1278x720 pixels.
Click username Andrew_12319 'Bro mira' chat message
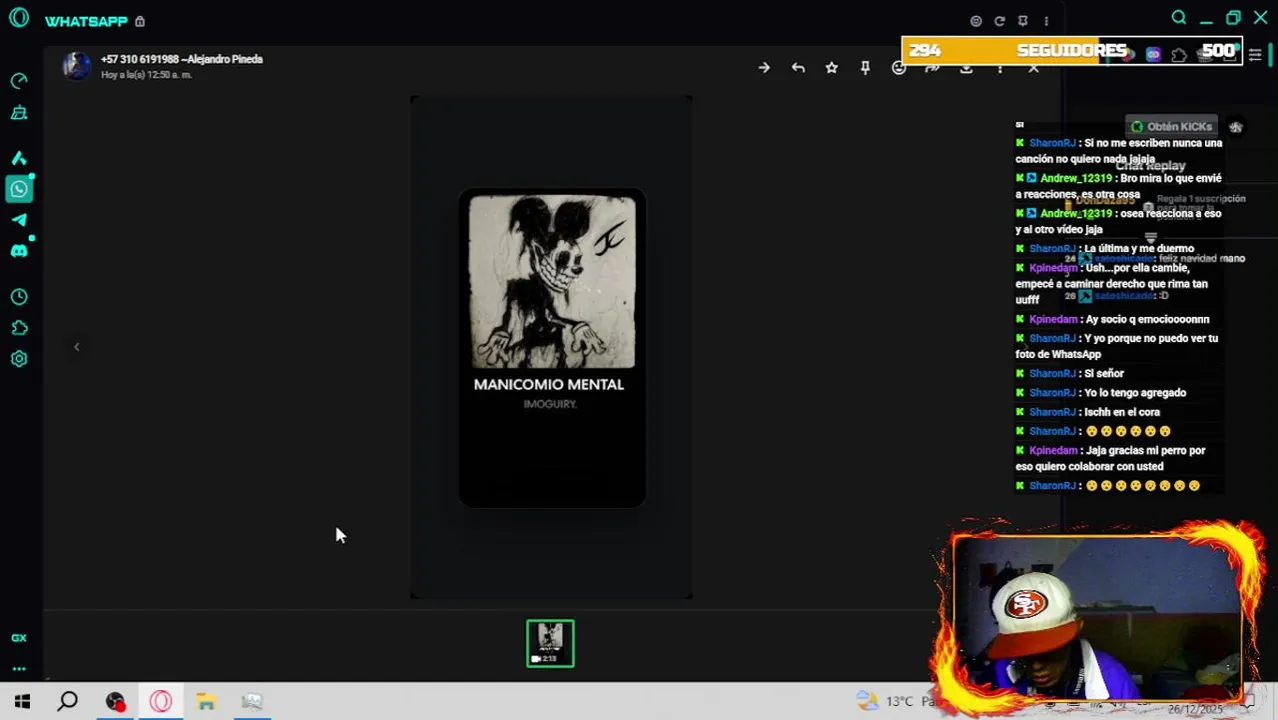[x=1076, y=178]
